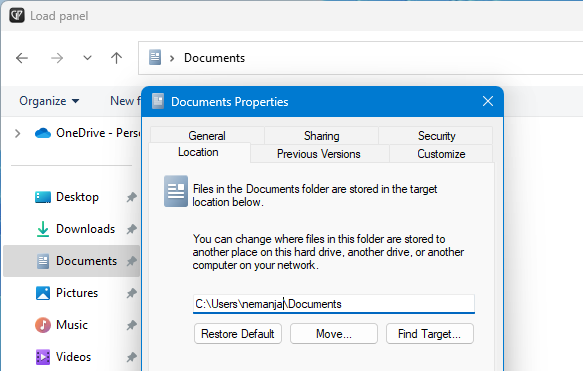Click the large Documents icon in Location tab
Image resolution: width=583 pixels, height=371 pixels.
[176, 191]
